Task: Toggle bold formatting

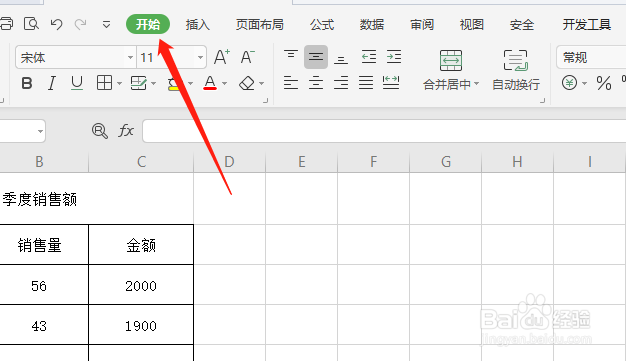Action: click(x=27, y=83)
